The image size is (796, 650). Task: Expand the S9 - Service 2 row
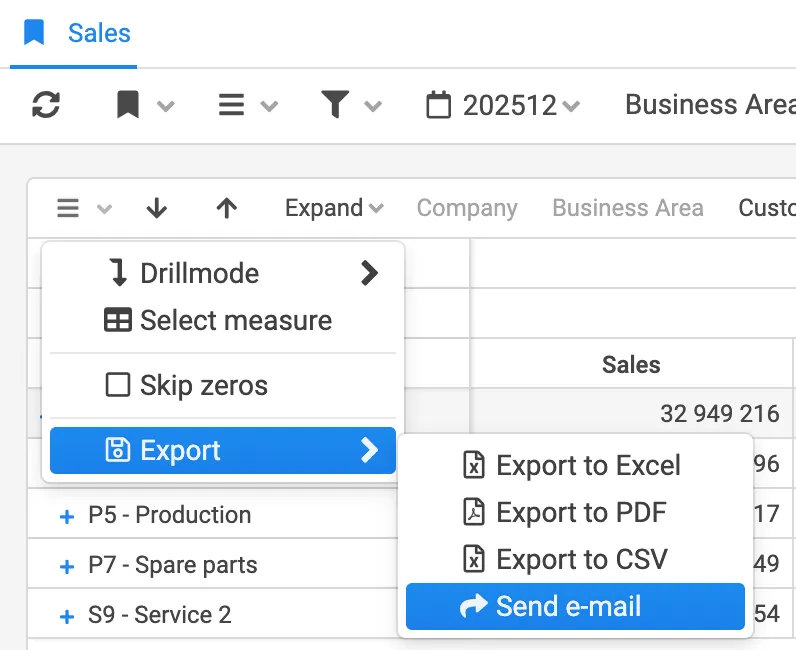tap(67, 616)
